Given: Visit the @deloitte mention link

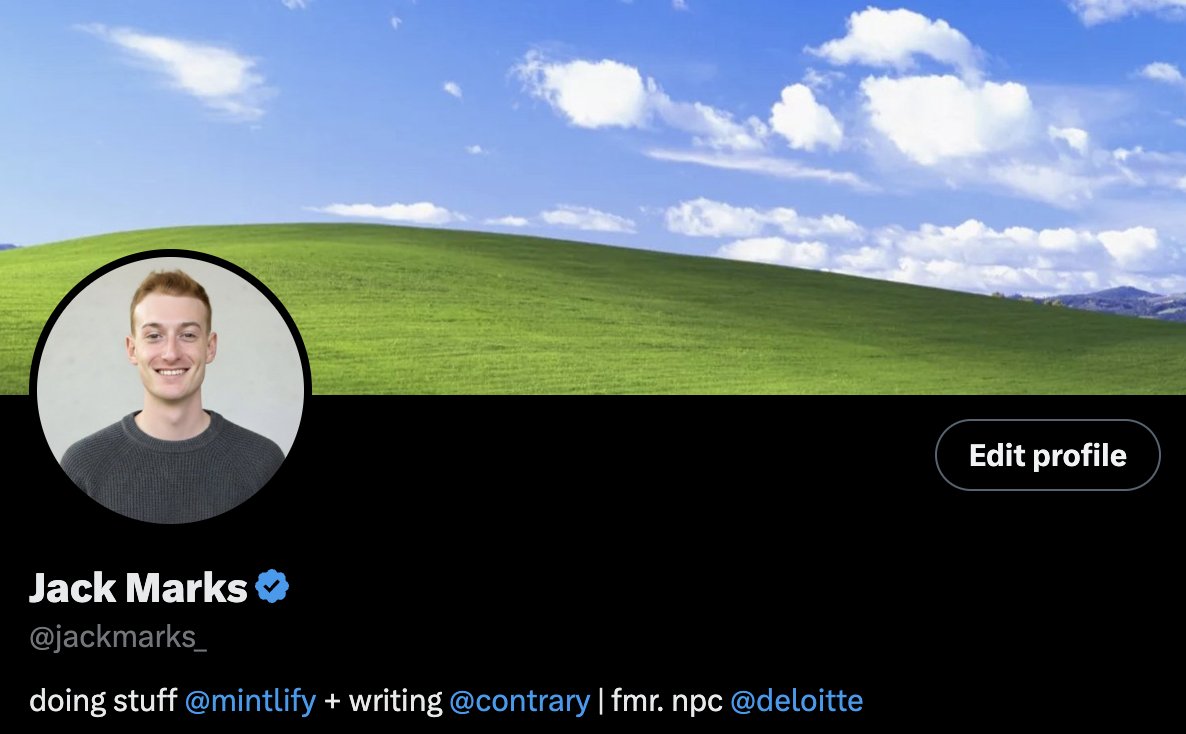Looking at the screenshot, I should pos(796,701).
